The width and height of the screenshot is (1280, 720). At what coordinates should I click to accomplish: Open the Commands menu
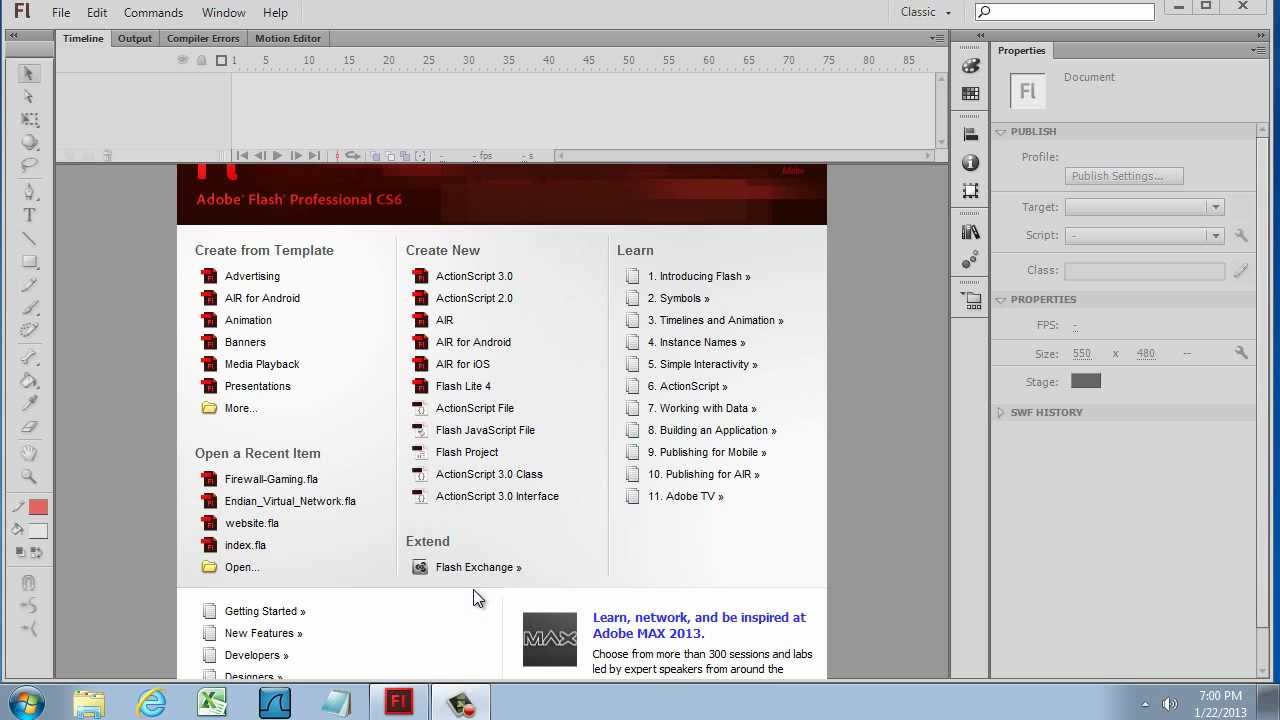point(153,12)
